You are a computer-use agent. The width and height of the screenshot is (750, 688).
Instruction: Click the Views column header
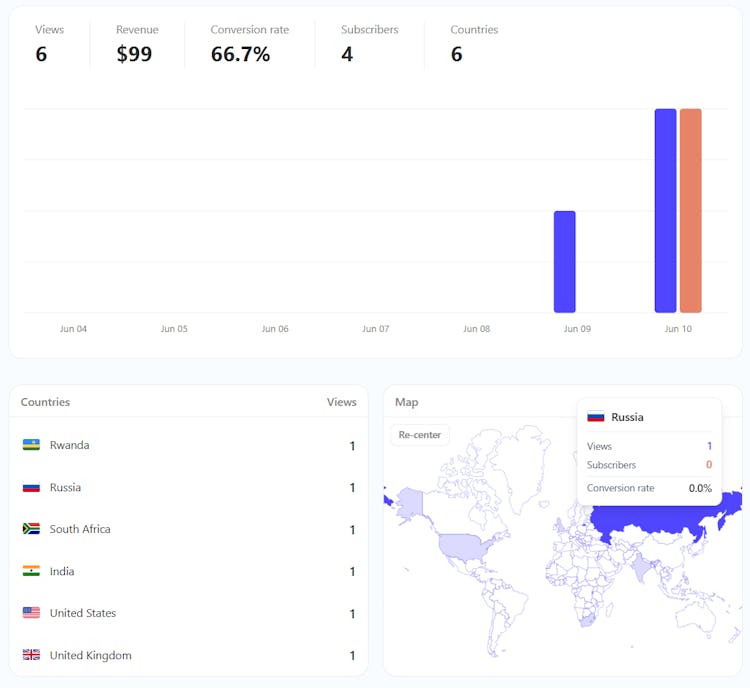coord(341,402)
